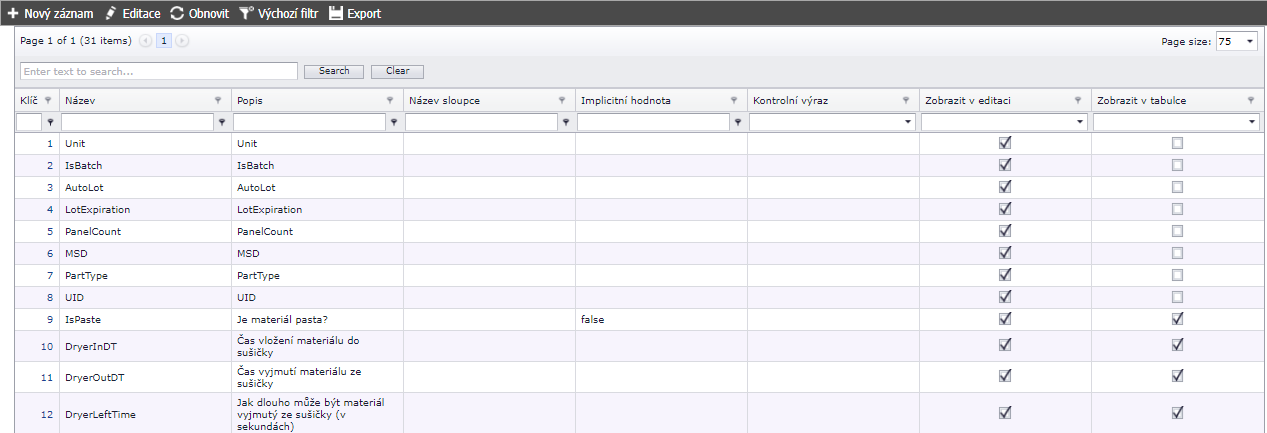Screen dimensions: 1267x433
Task: Click the 'Enter text to search' field
Action: 159,71
